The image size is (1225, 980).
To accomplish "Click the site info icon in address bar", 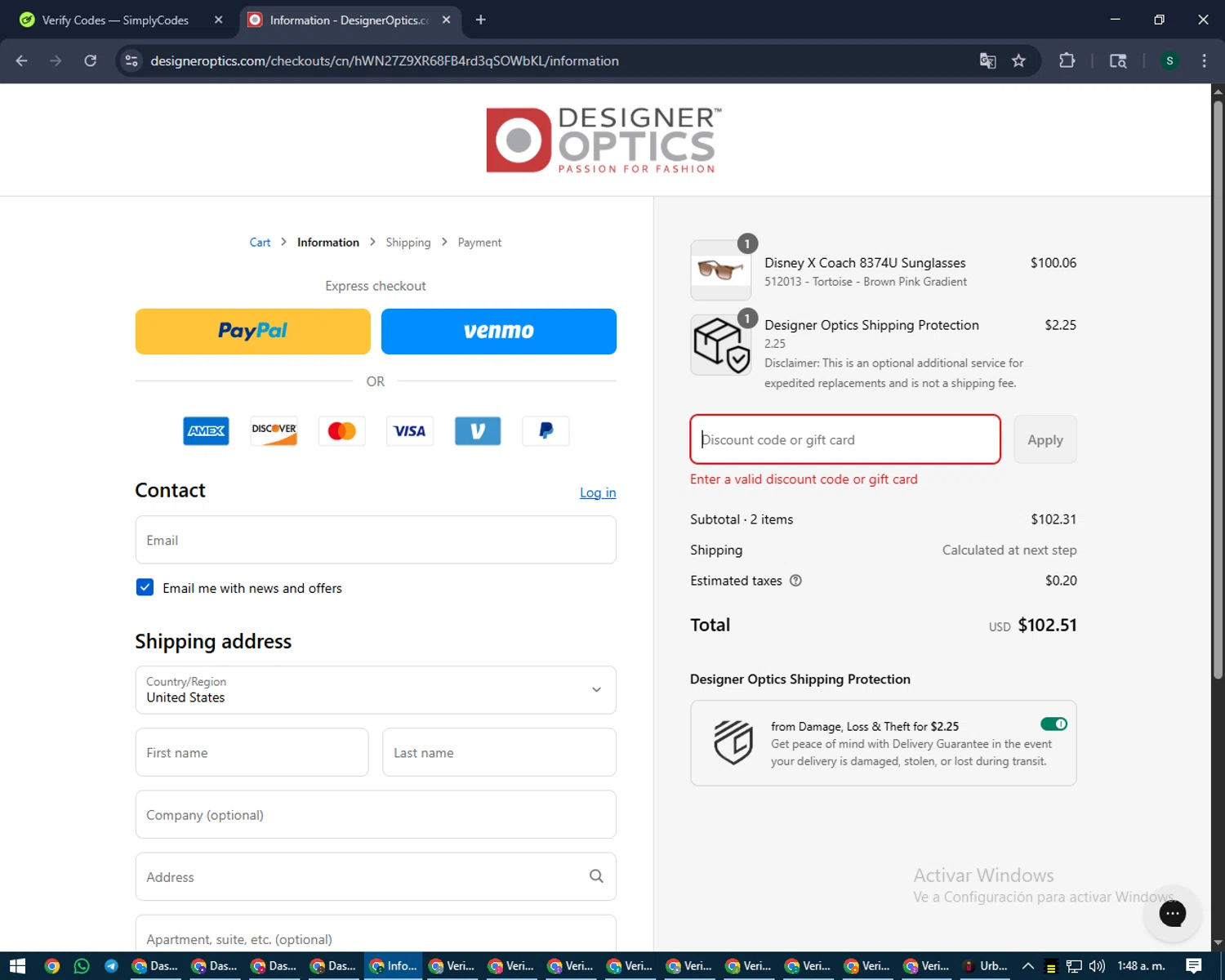I will click(x=131, y=60).
